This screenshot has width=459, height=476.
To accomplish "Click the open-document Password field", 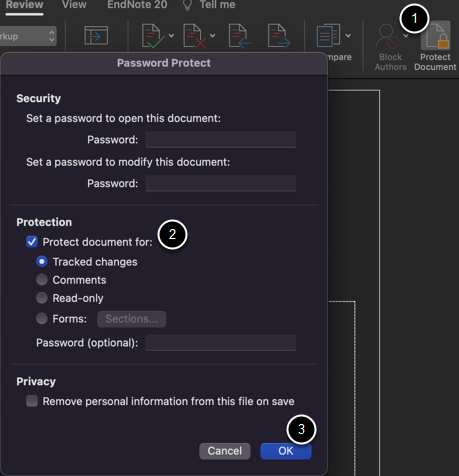I will pyautogui.click(x=221, y=140).
